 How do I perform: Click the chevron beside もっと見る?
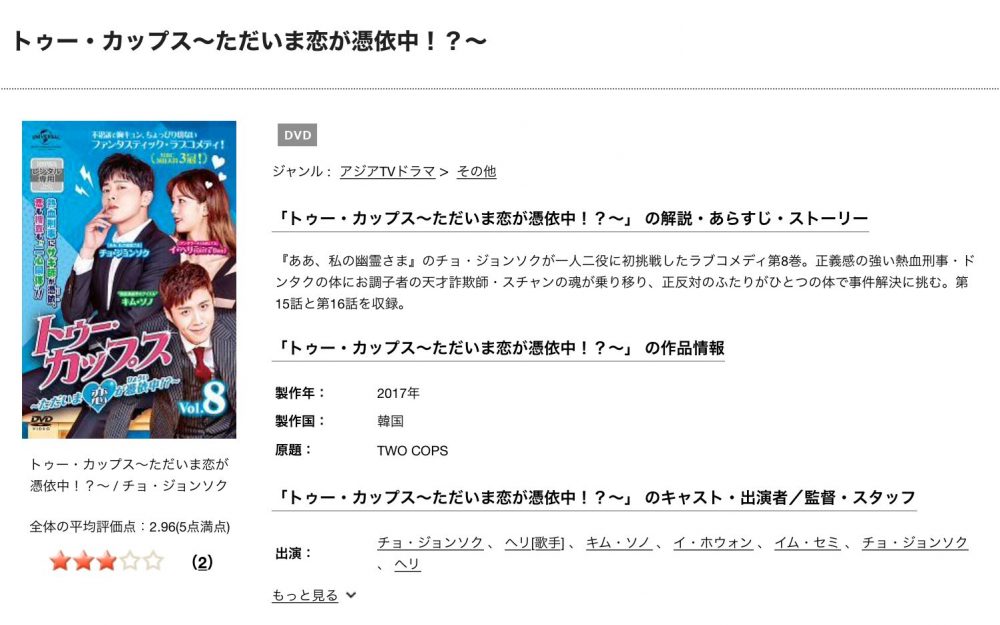click(x=350, y=595)
